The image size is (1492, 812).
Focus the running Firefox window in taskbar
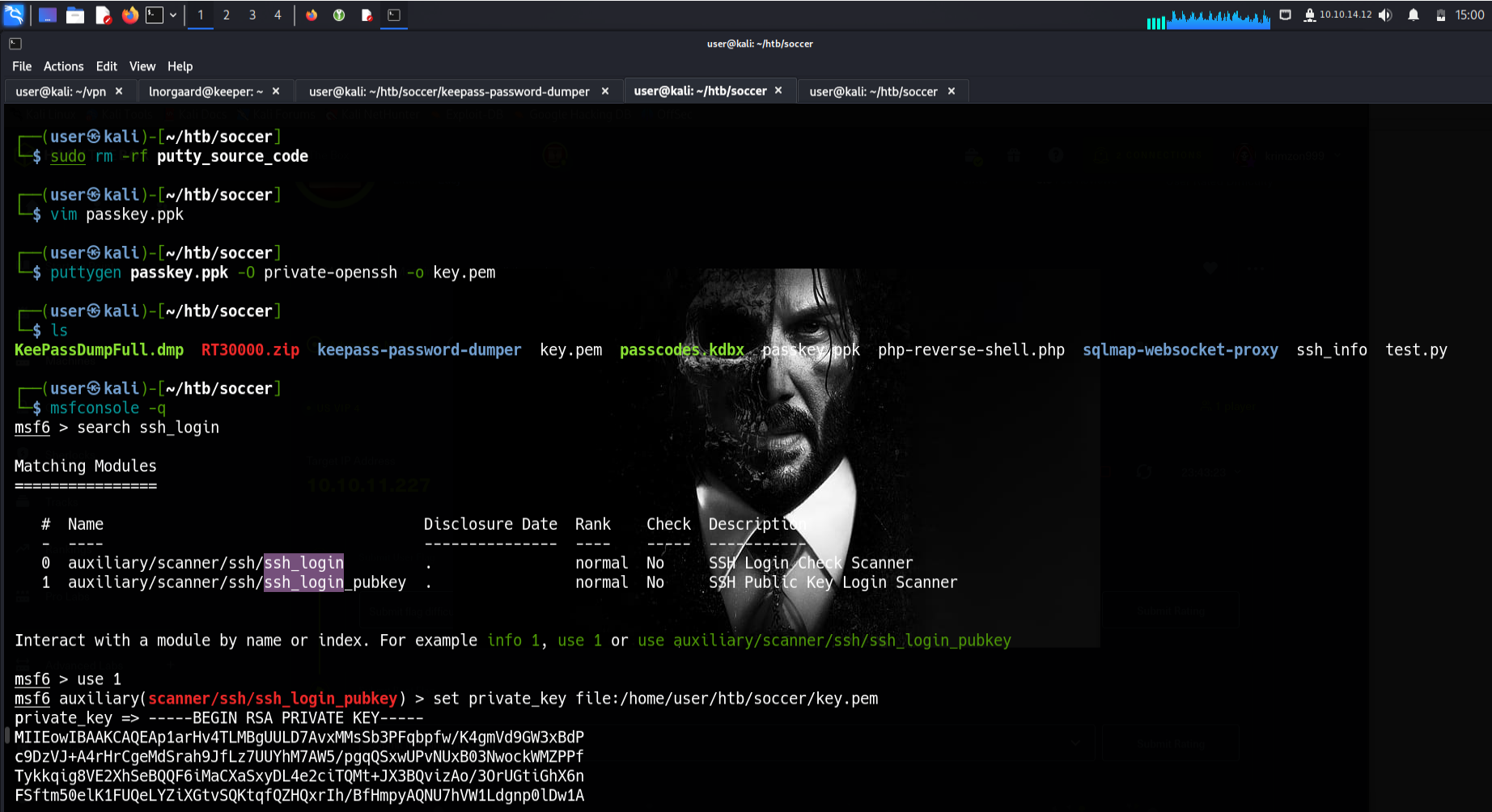click(x=312, y=15)
